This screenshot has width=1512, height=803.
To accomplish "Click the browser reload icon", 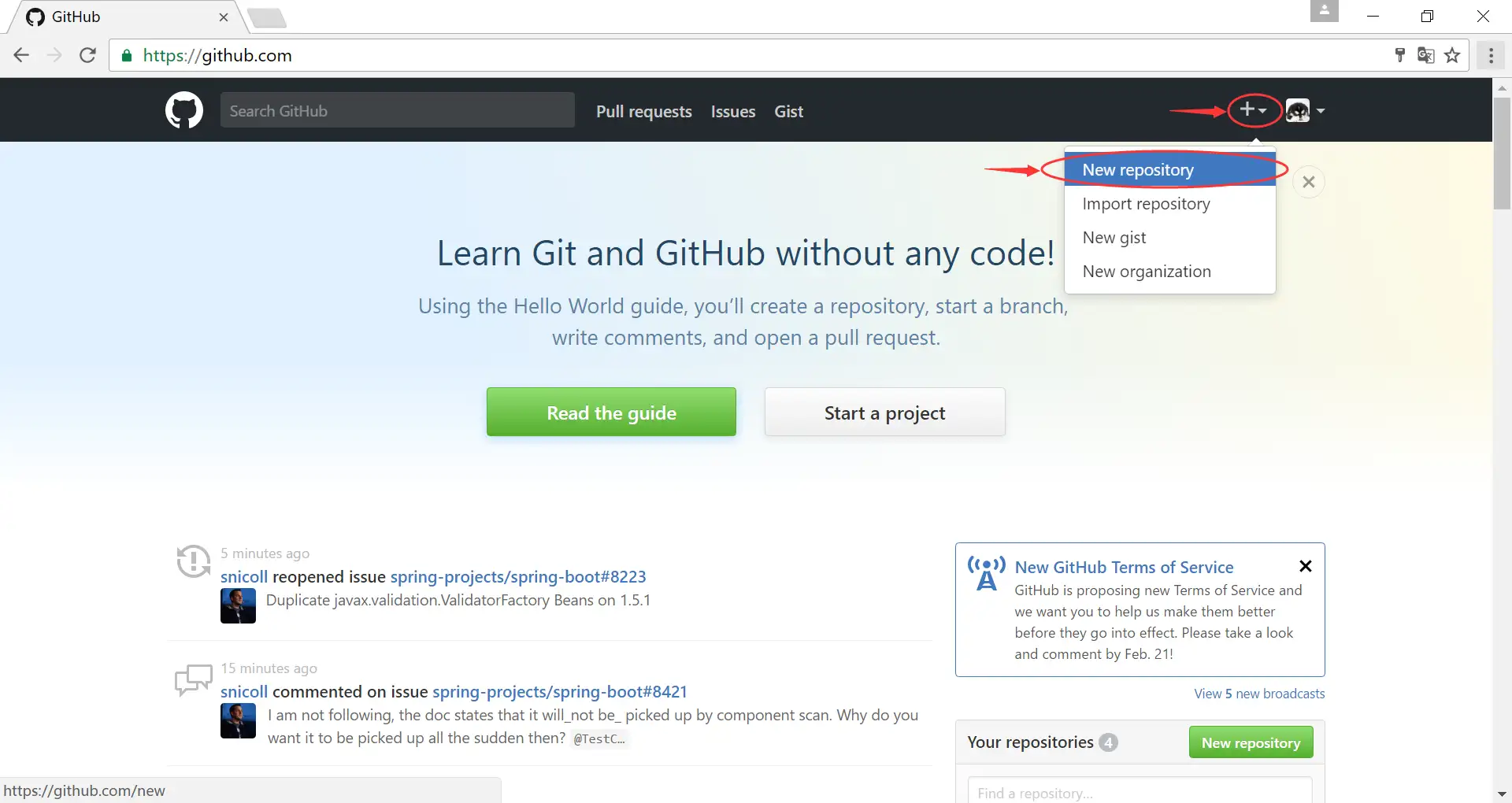I will pos(87,55).
